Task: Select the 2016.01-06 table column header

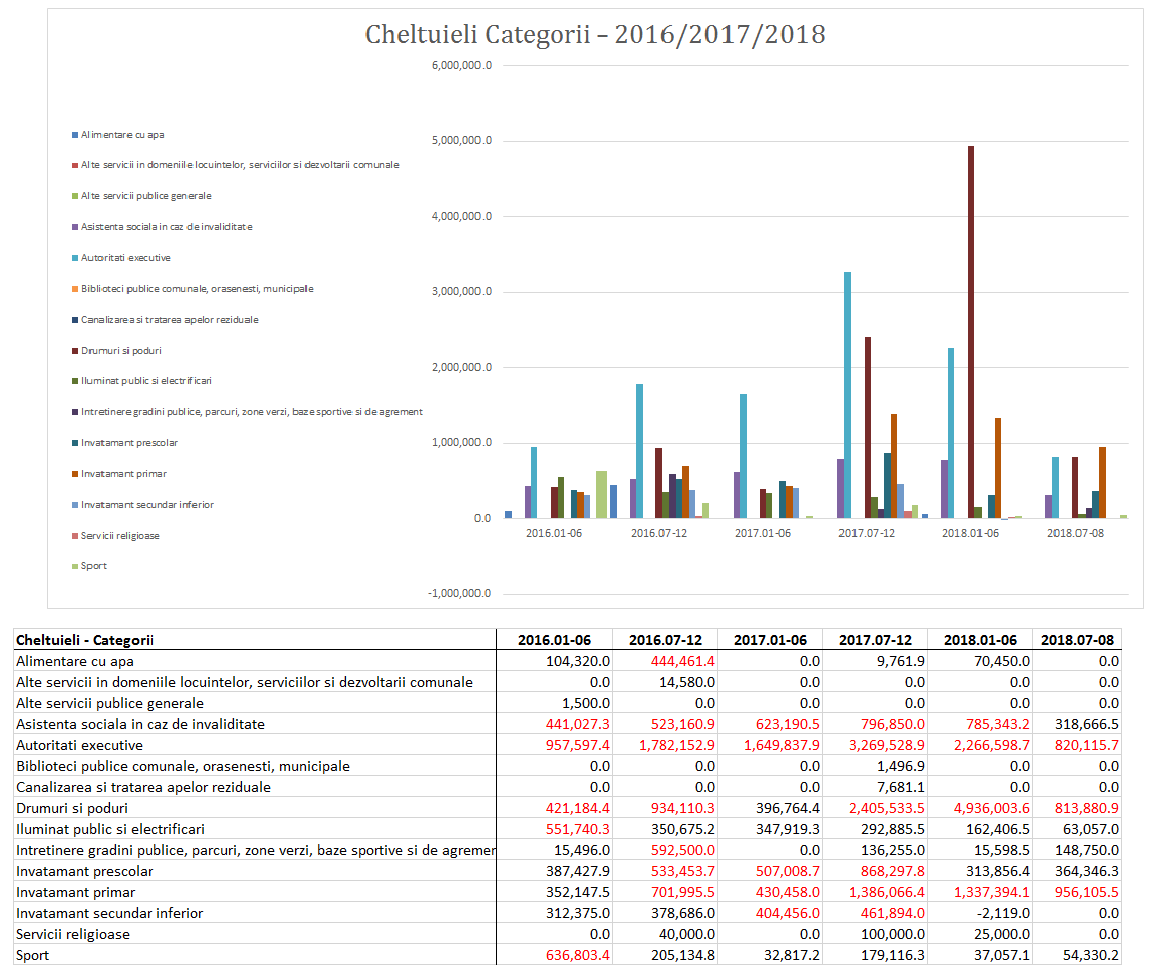Action: click(554, 640)
